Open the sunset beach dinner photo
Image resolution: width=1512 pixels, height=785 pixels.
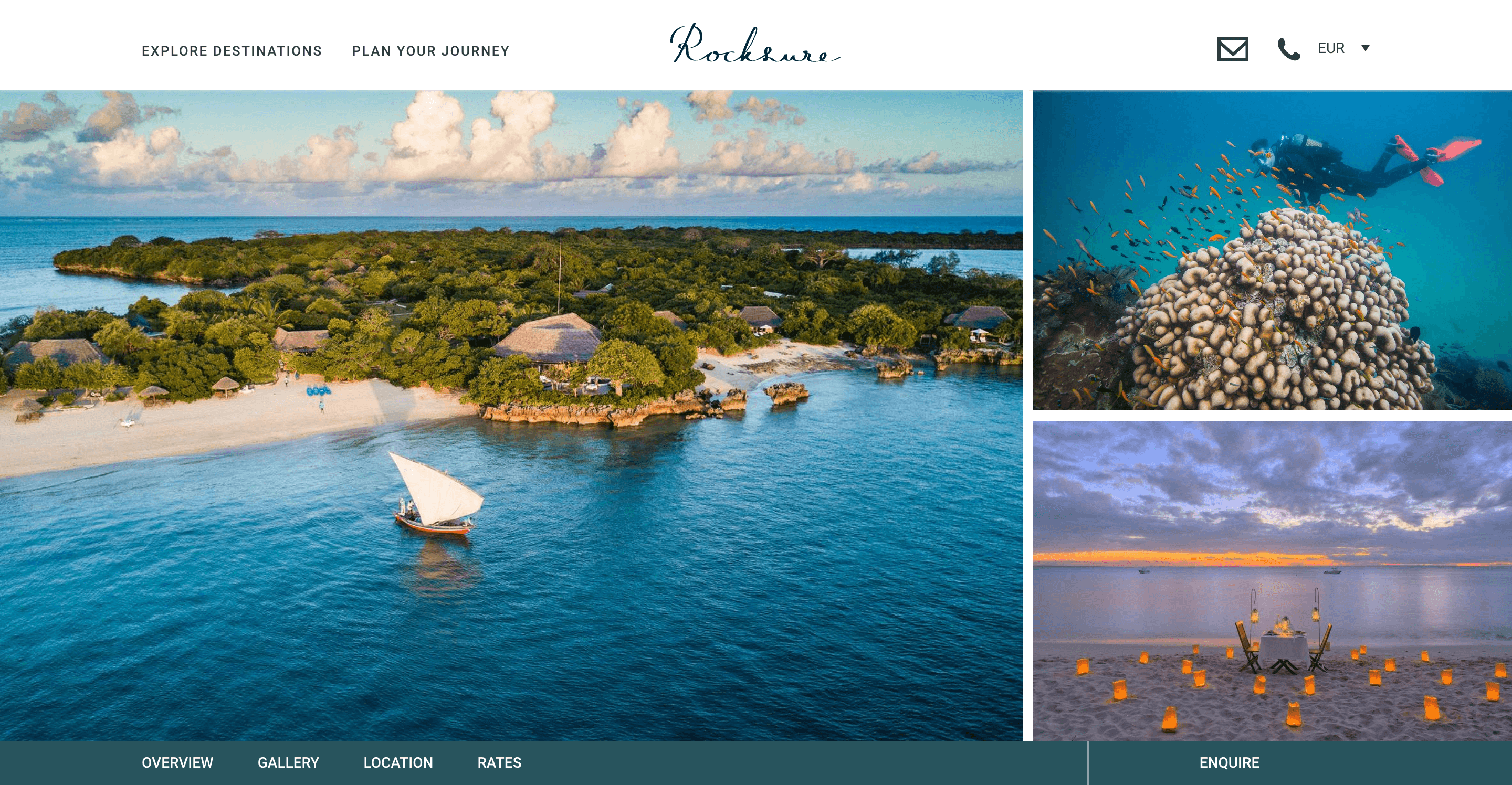point(1273,581)
